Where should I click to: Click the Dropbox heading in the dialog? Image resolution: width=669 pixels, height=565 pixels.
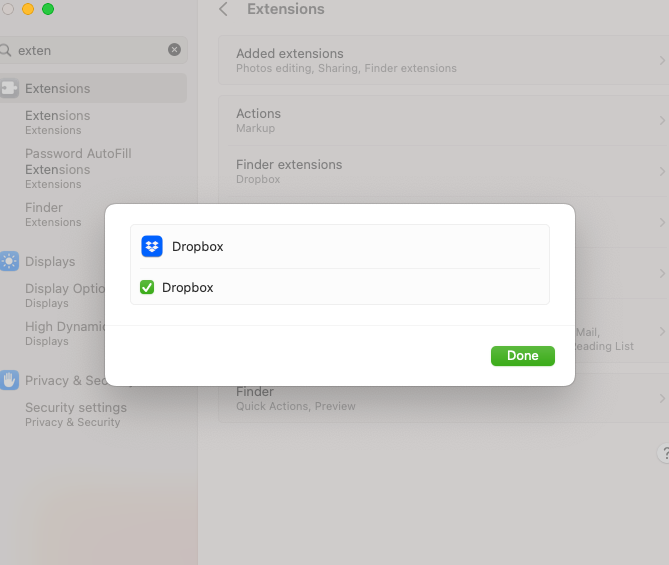pos(198,247)
